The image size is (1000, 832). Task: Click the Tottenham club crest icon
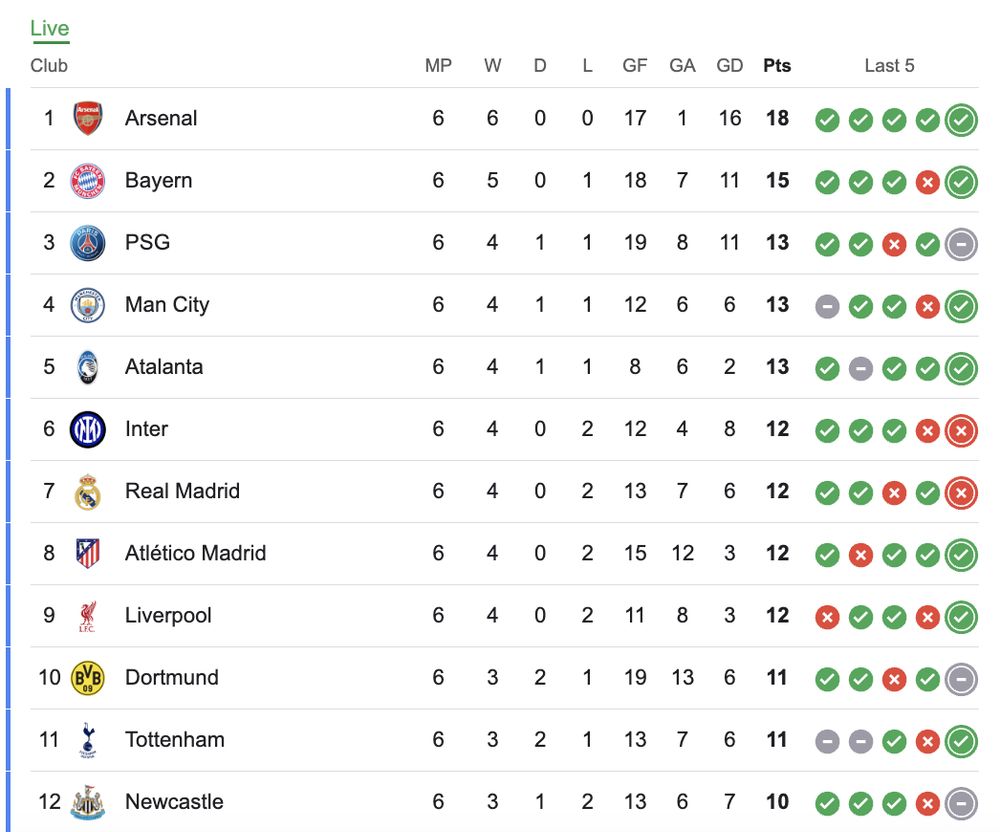88,740
